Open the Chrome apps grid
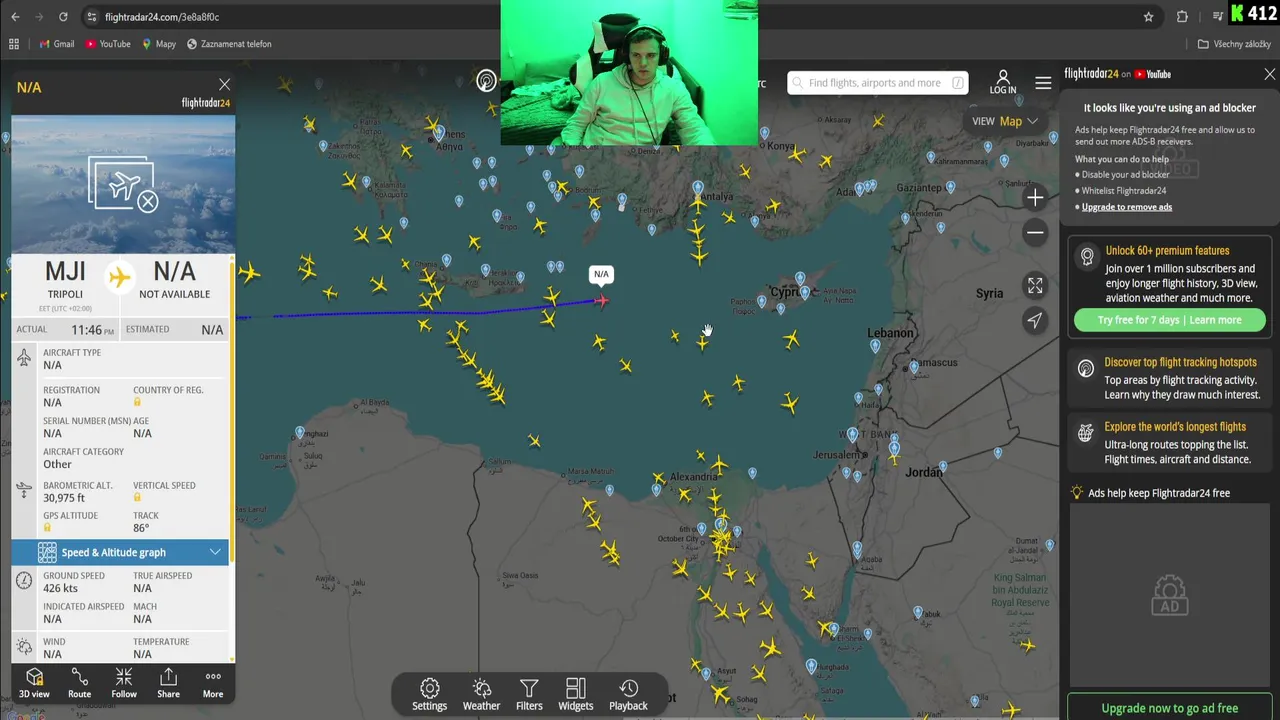1280x720 pixels. [x=13, y=44]
